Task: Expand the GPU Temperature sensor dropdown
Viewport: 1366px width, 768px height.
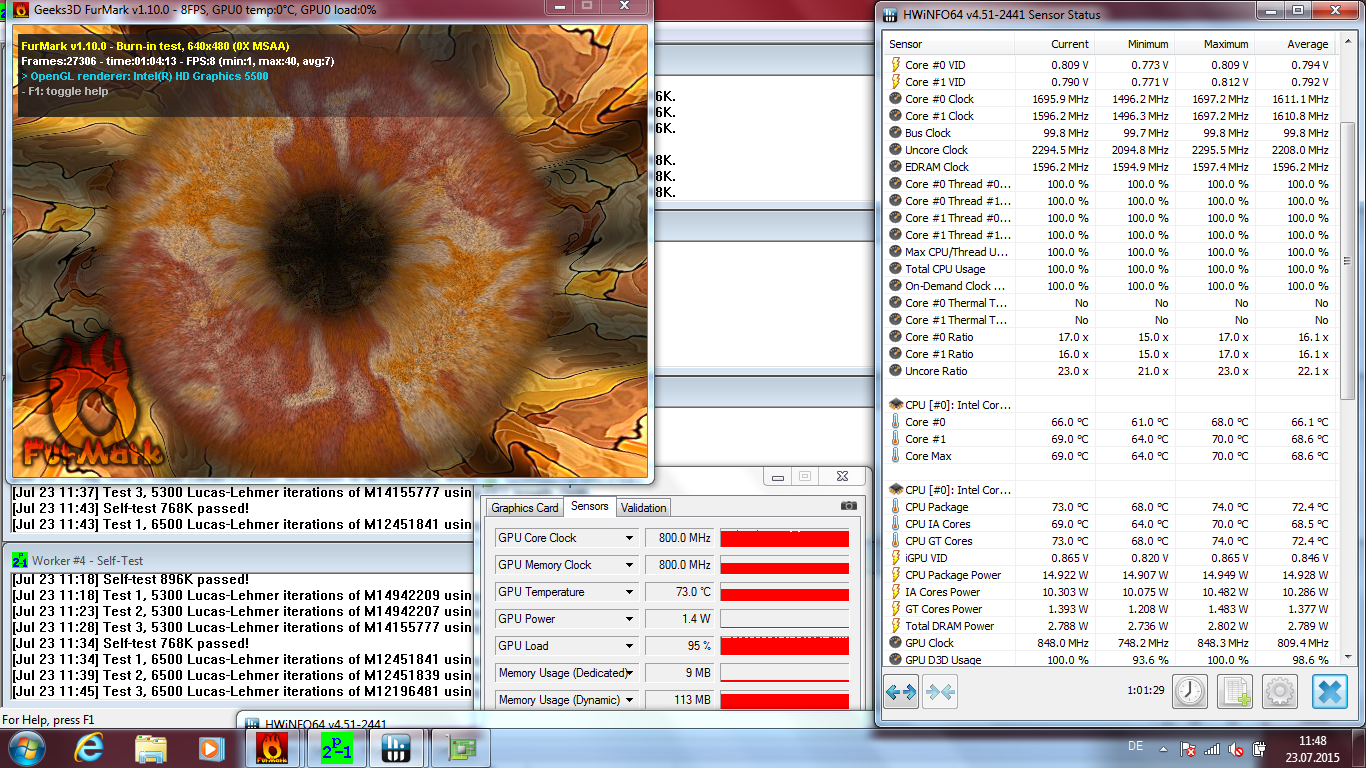Action: [629, 592]
